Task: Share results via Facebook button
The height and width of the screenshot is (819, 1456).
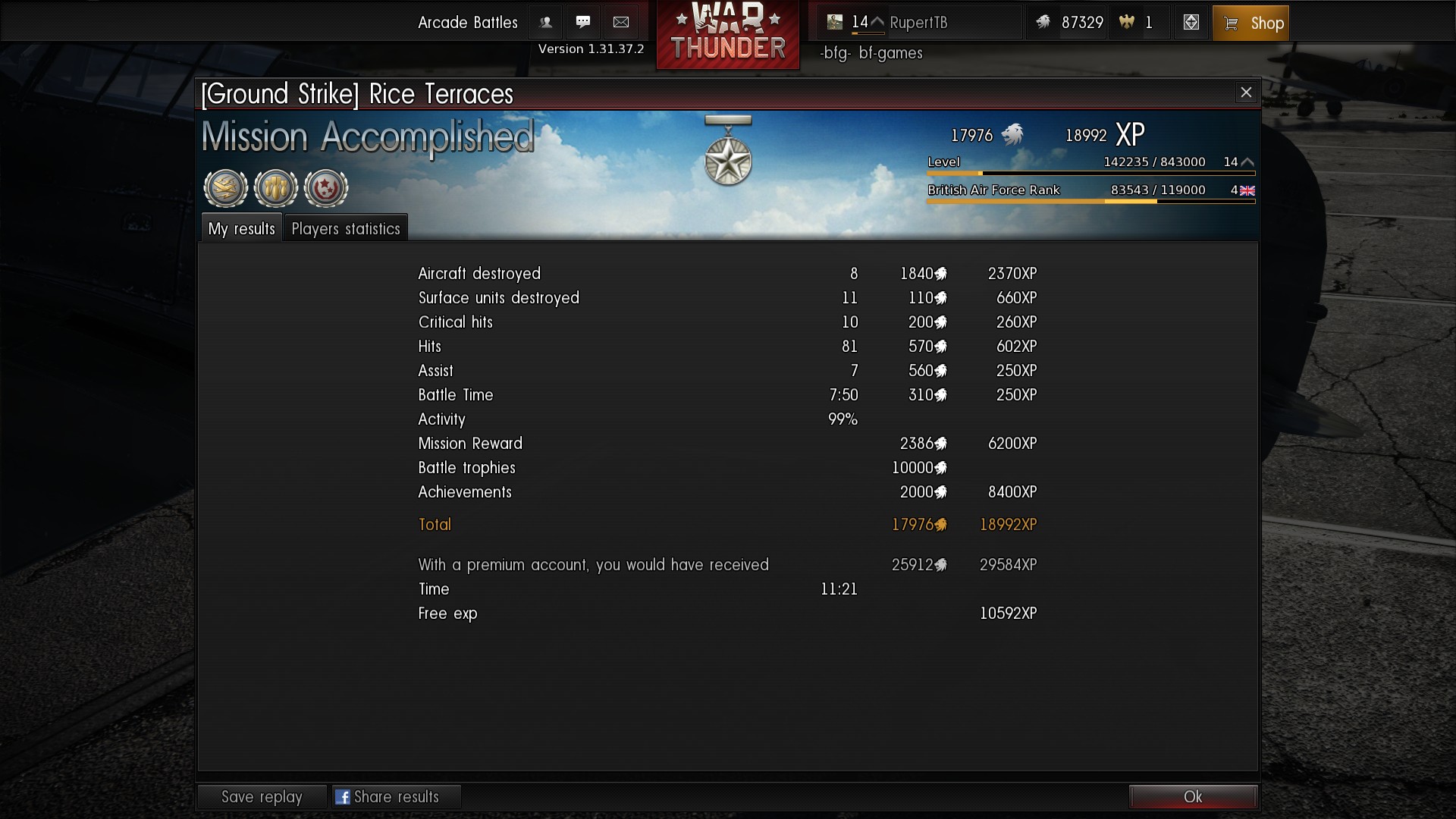Action: pyautogui.click(x=396, y=797)
